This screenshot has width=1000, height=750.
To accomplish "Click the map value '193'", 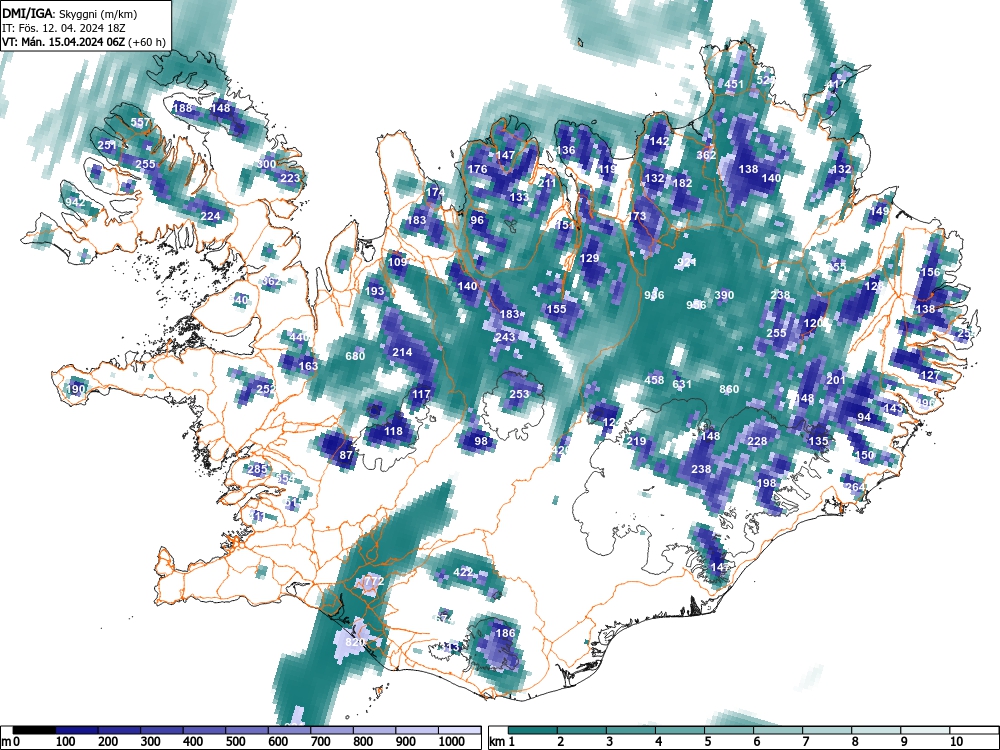I will click(x=374, y=291).
